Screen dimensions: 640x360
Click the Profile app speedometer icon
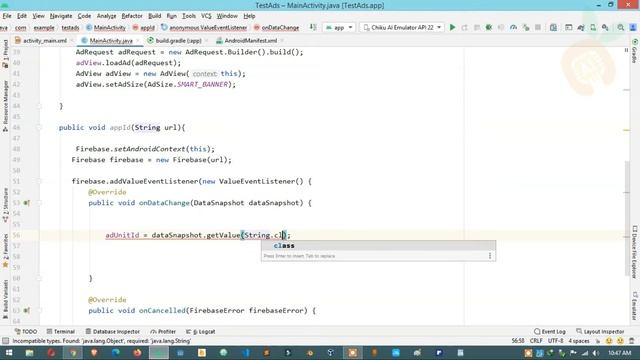[x=513, y=27]
